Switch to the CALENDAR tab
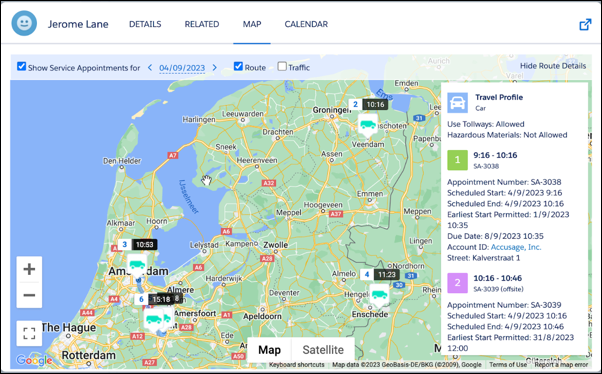 [306, 24]
